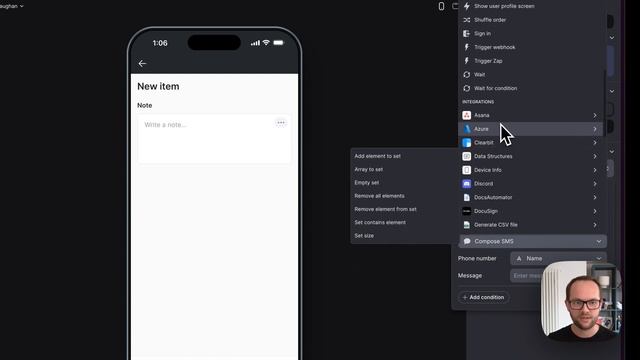Select Array to set

(369, 169)
